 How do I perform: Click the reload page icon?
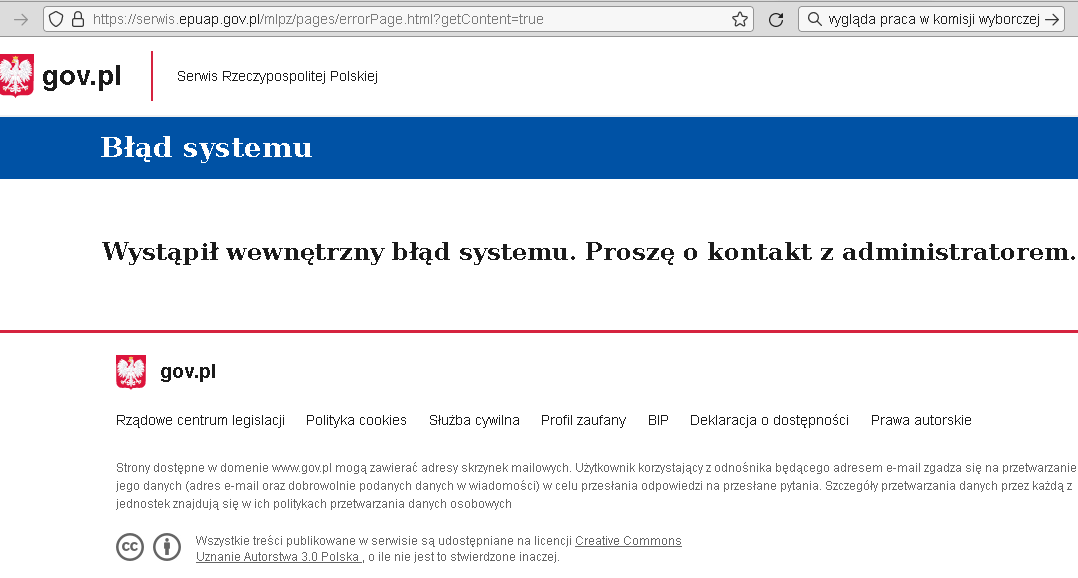click(776, 18)
